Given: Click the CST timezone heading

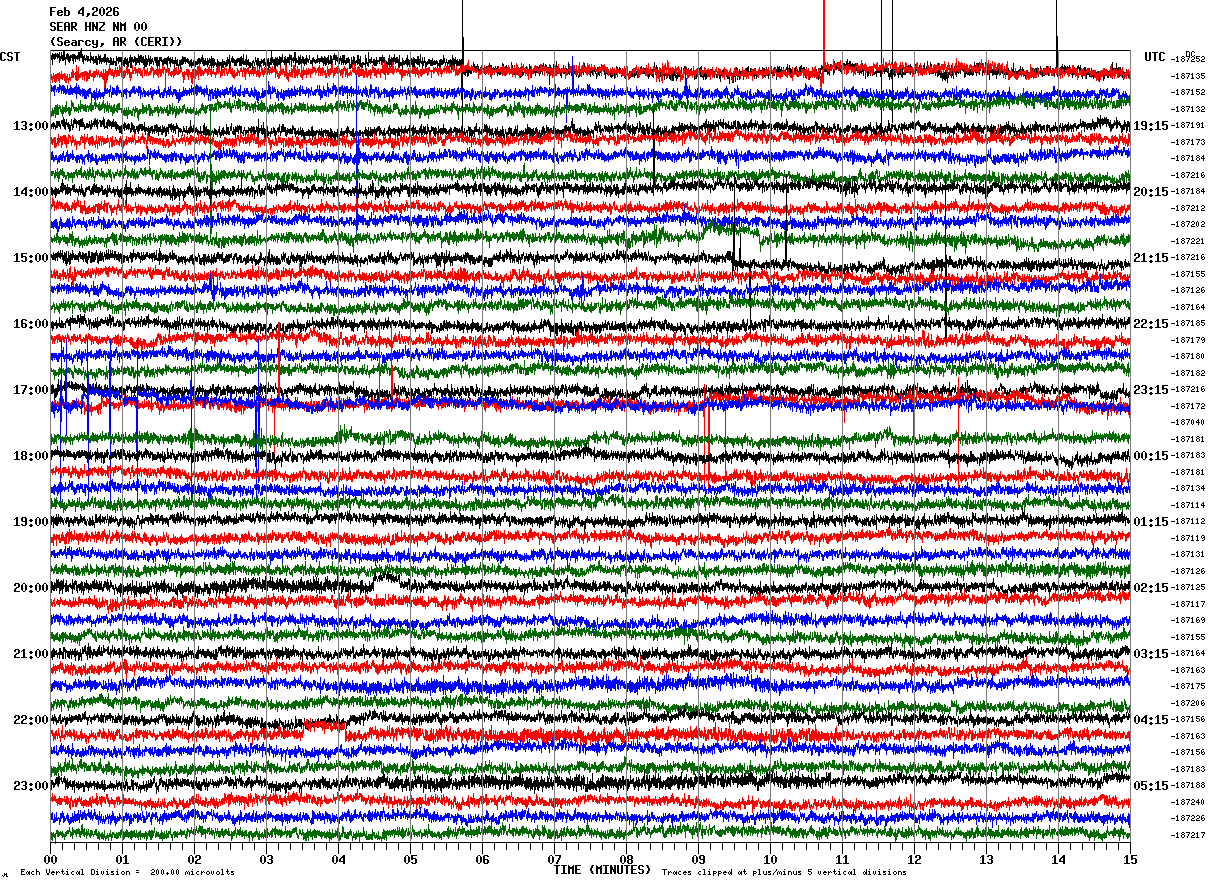Looking at the screenshot, I should [x=10, y=57].
